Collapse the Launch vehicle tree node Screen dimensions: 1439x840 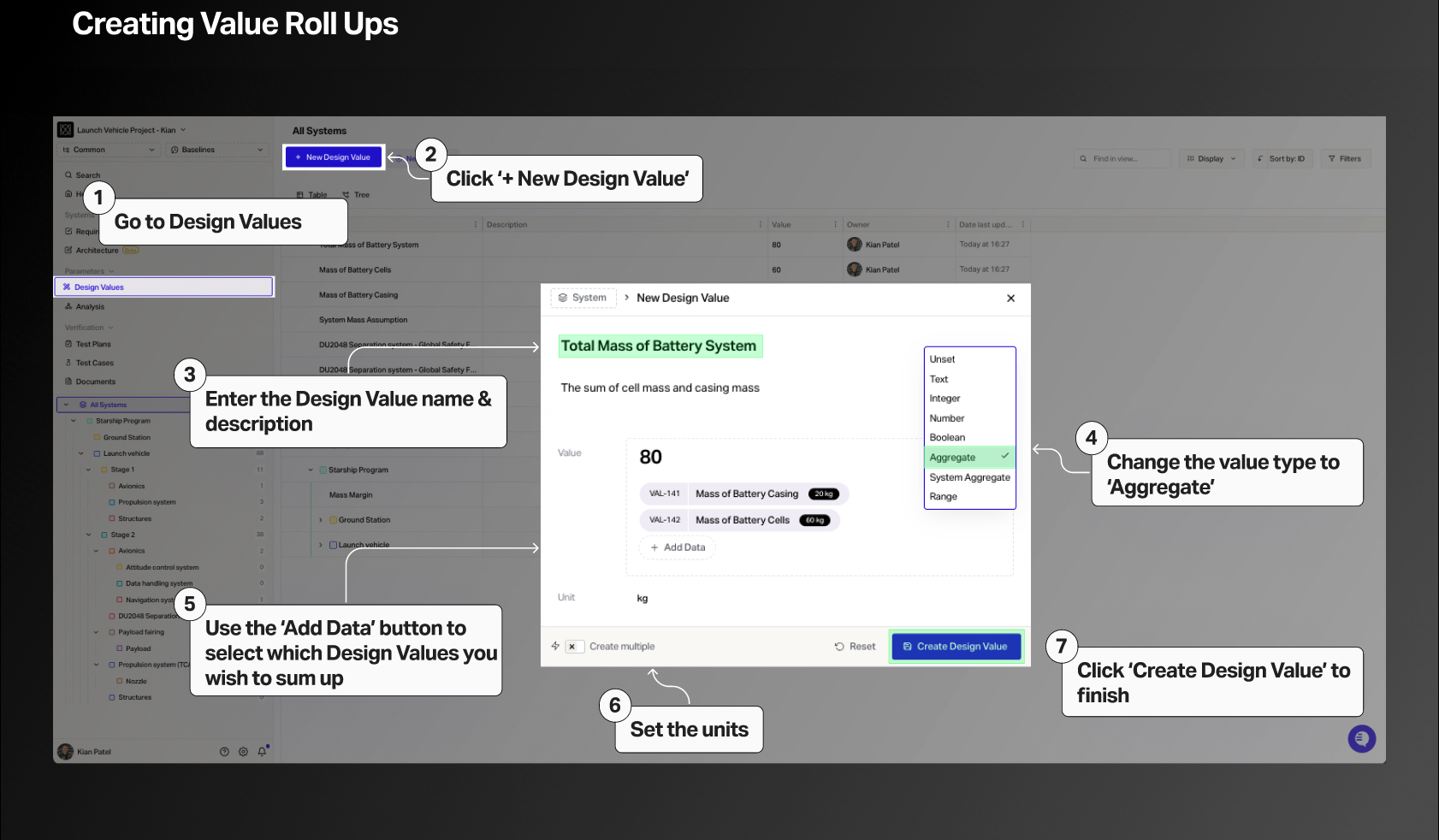pos(81,453)
